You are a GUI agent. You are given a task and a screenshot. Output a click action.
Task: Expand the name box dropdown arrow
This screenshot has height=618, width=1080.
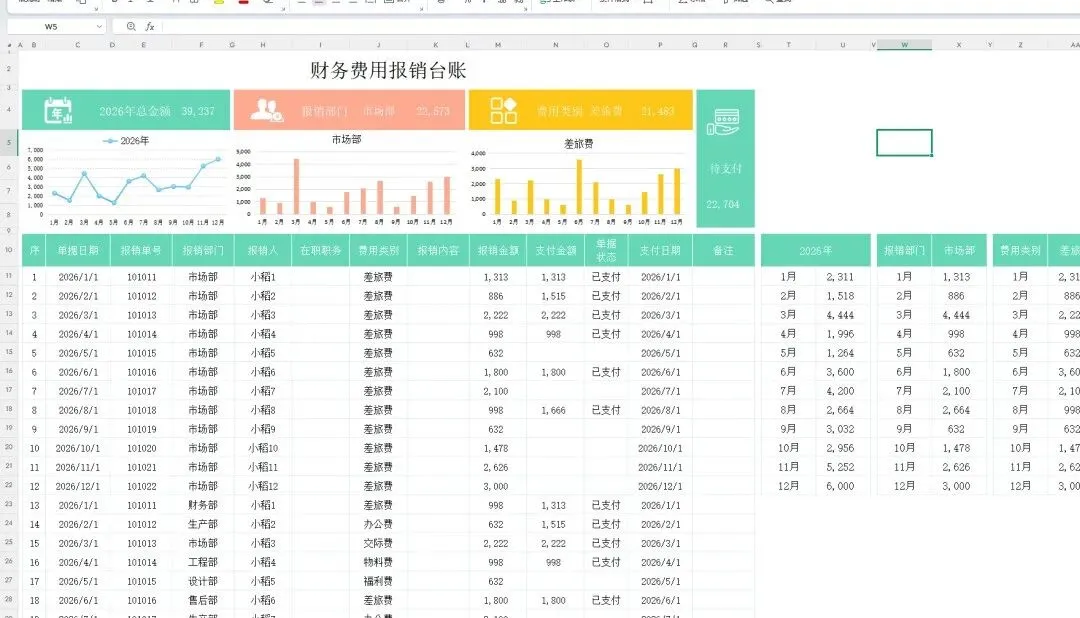tap(99, 26)
